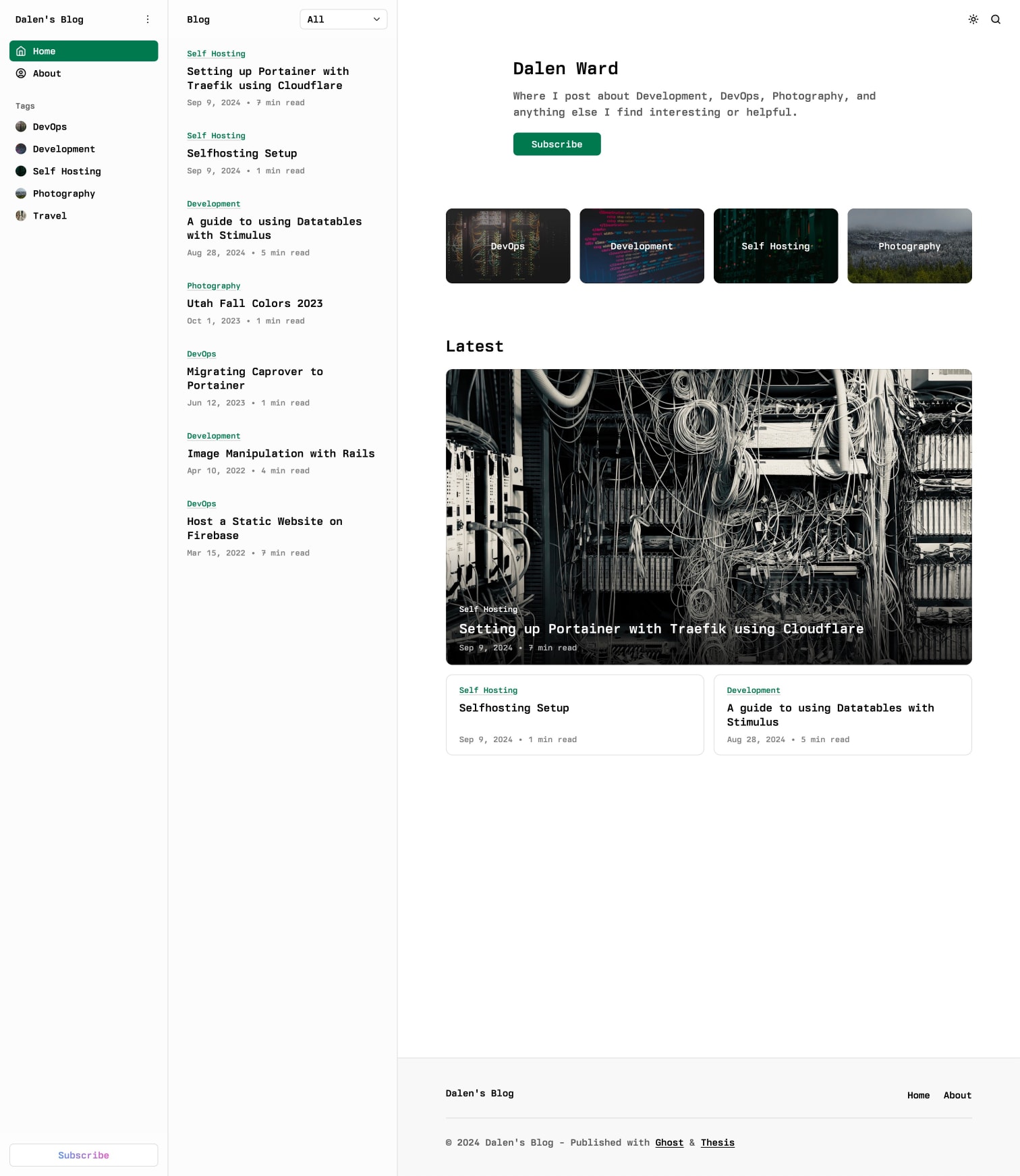1020x1176 pixels.
Task: Open 'A guide to using Datatables with Stimulus' in list
Action: (274, 228)
